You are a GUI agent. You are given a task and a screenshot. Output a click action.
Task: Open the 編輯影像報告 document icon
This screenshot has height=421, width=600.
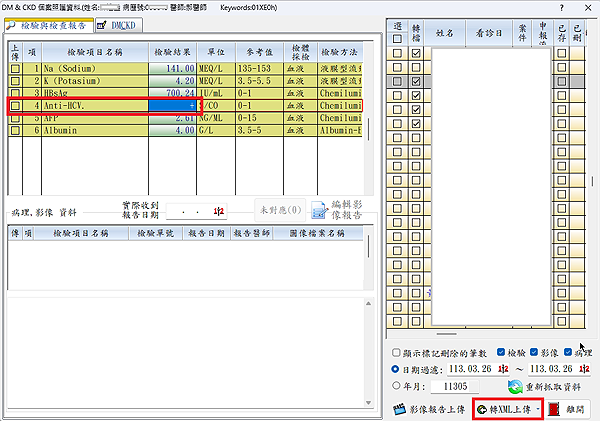pos(318,210)
